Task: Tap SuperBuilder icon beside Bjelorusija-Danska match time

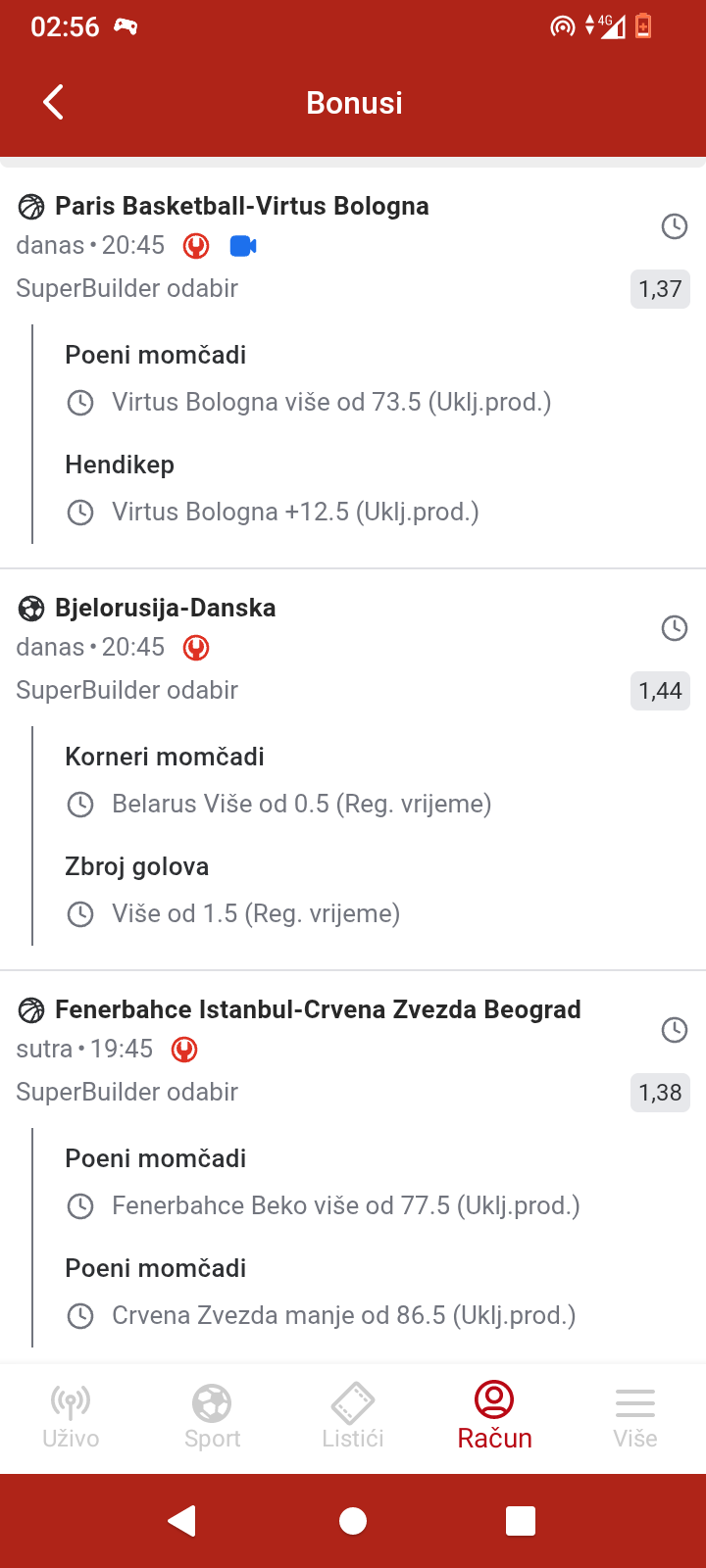Action: (x=196, y=647)
